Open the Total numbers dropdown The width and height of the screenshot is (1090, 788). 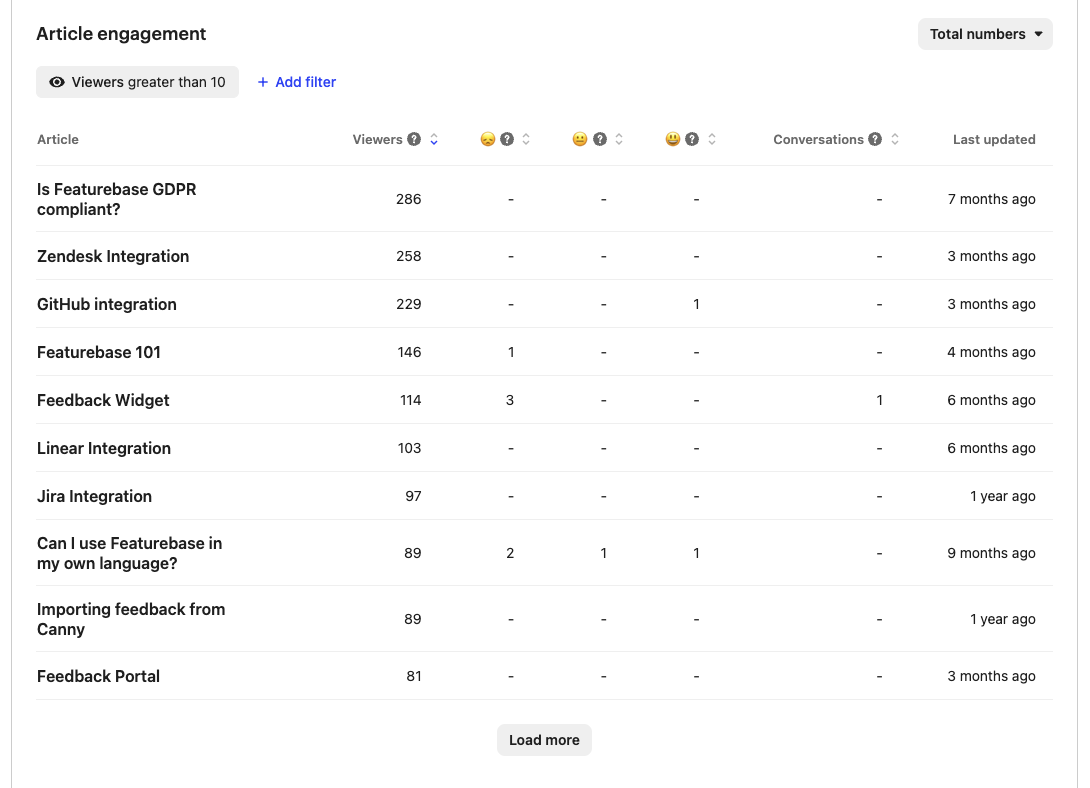point(985,34)
